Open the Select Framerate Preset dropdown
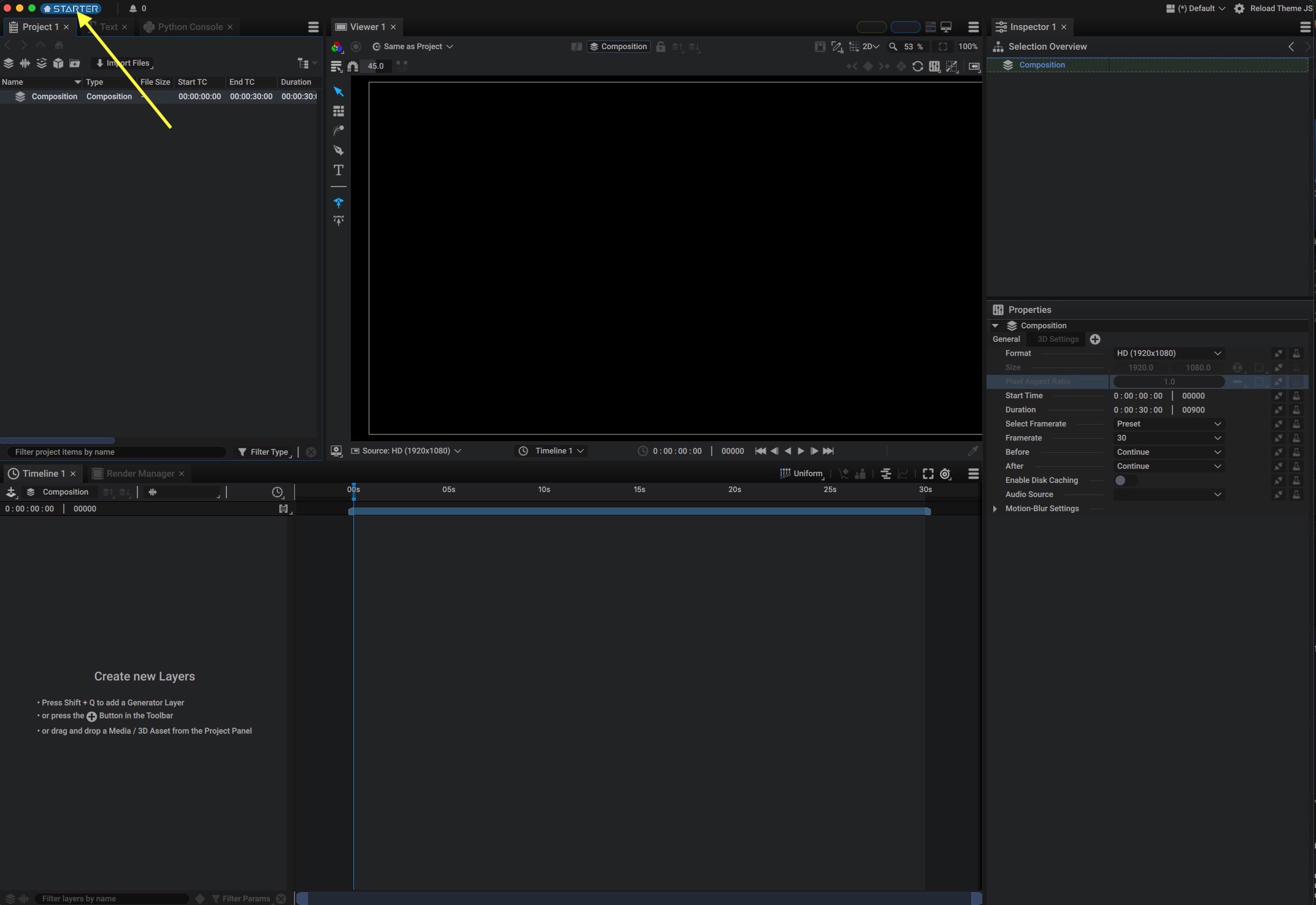The width and height of the screenshot is (1316, 905). point(1168,424)
